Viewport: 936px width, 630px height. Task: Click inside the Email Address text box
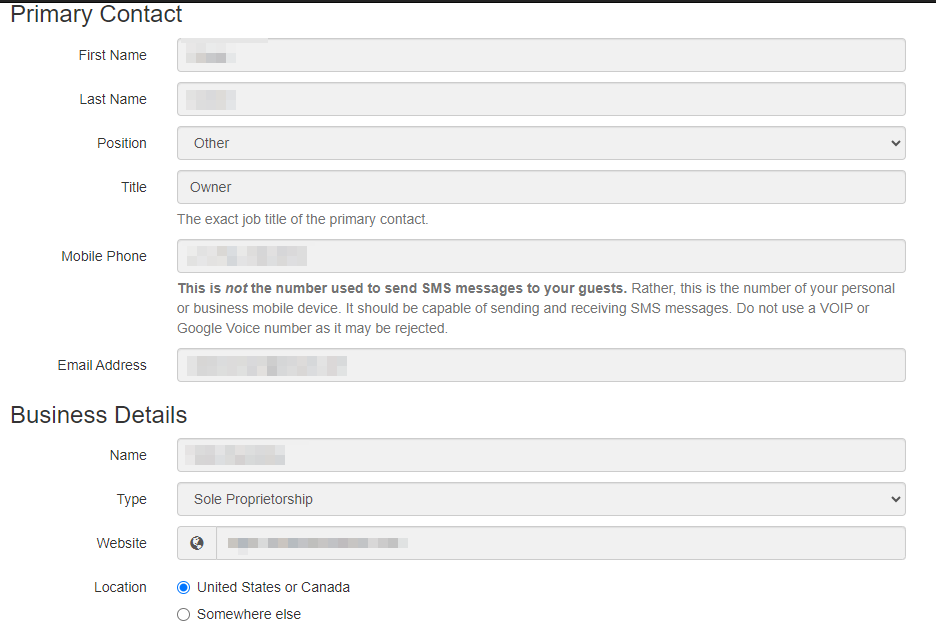[x=541, y=365]
